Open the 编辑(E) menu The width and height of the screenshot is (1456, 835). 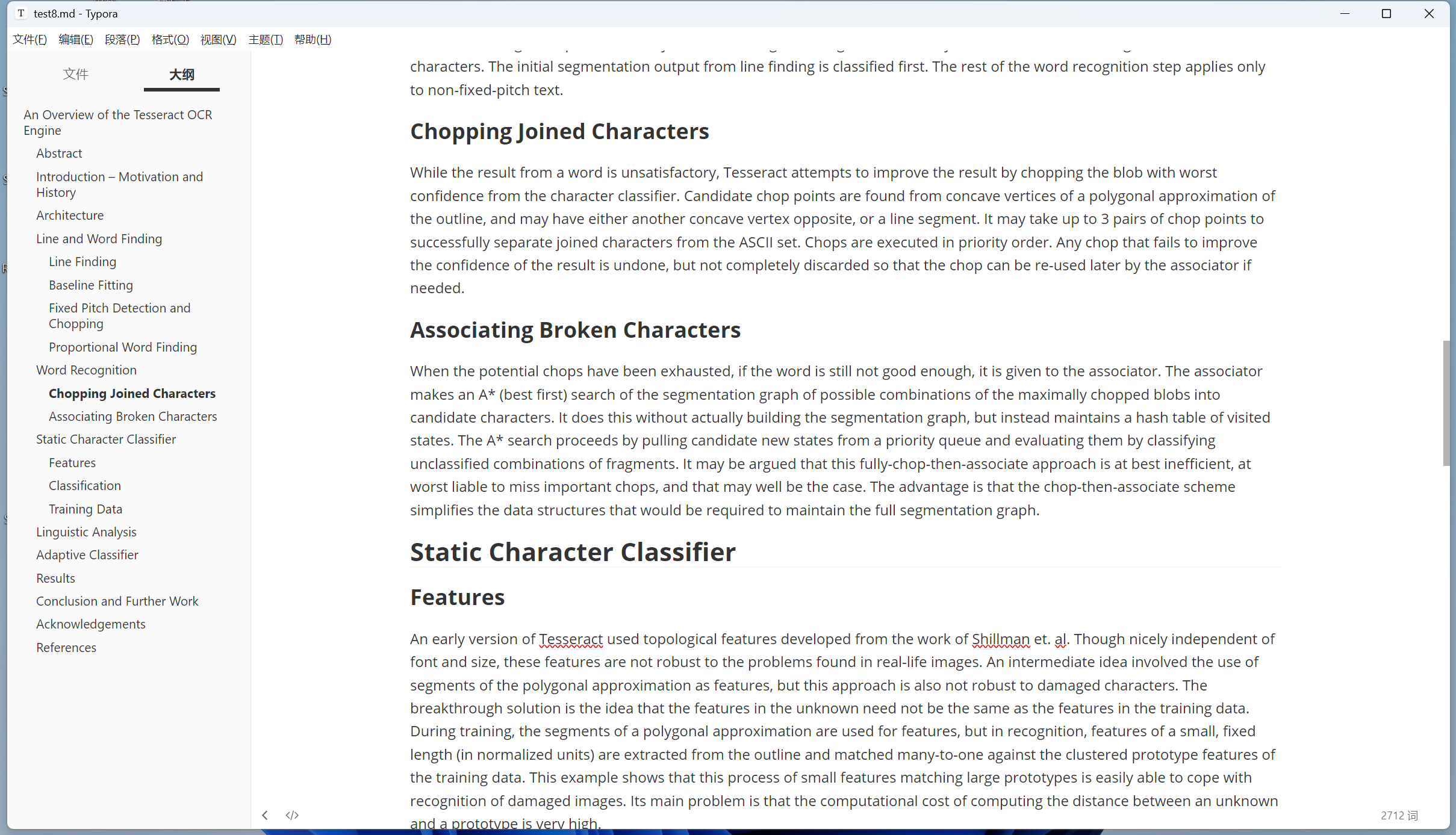click(75, 39)
